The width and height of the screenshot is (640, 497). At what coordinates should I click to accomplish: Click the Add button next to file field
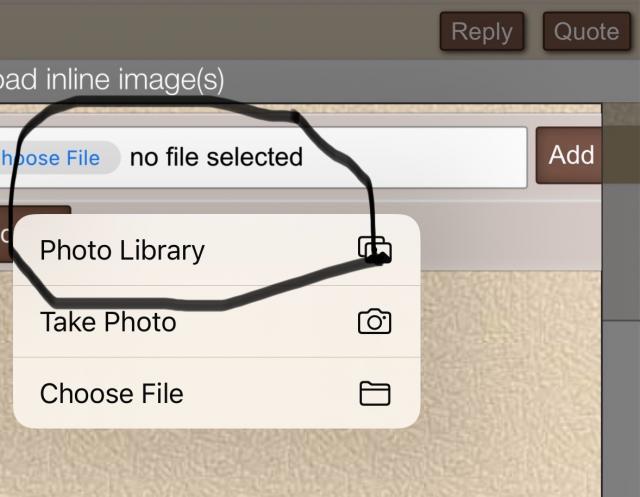[570, 155]
